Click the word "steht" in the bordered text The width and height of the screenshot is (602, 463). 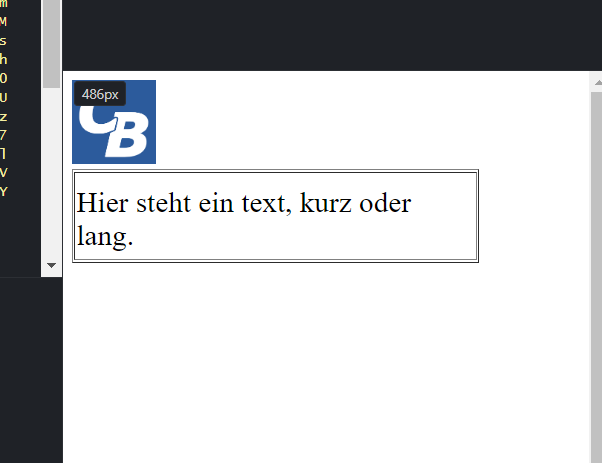pos(163,203)
